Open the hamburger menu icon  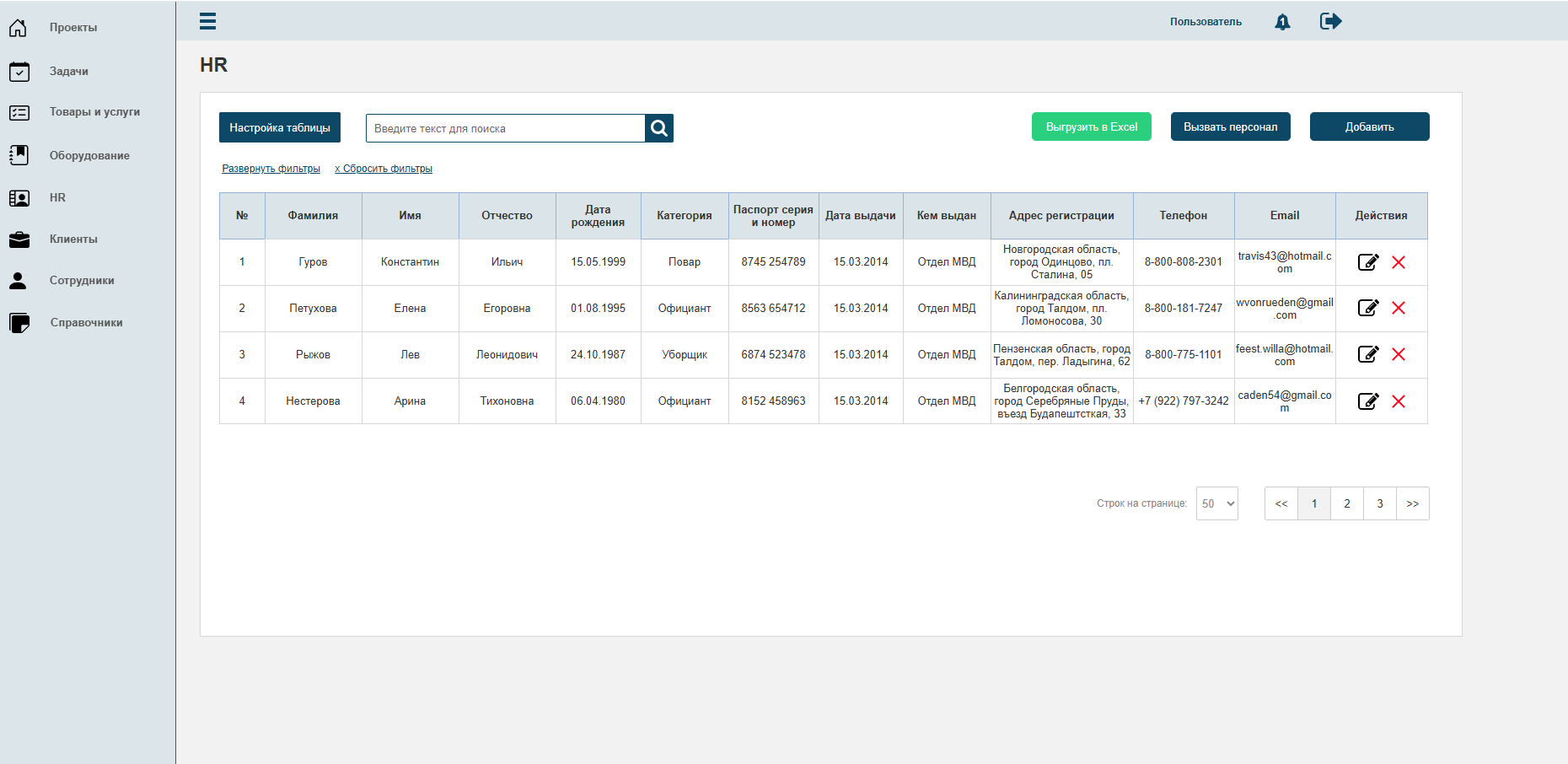pos(207,21)
